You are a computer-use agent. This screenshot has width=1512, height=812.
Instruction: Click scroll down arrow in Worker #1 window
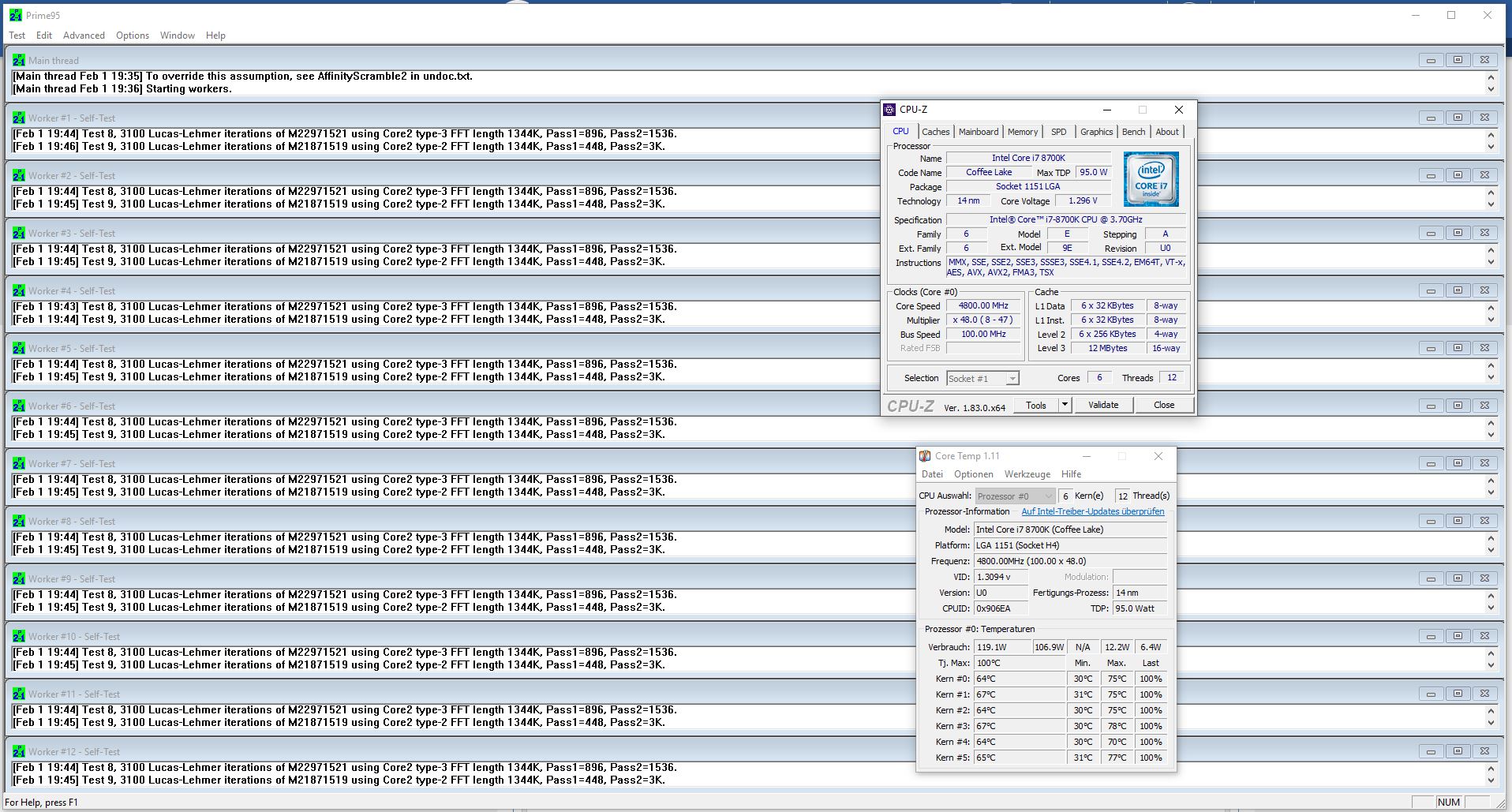pos(1491,147)
